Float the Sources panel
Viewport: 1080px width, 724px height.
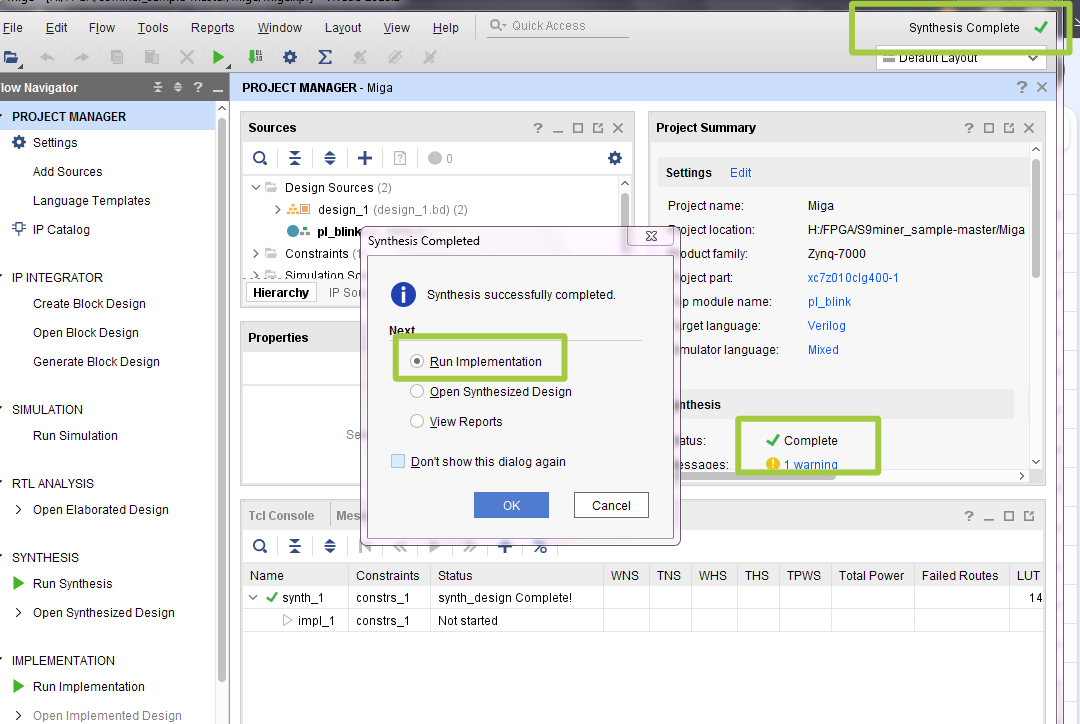coord(598,128)
